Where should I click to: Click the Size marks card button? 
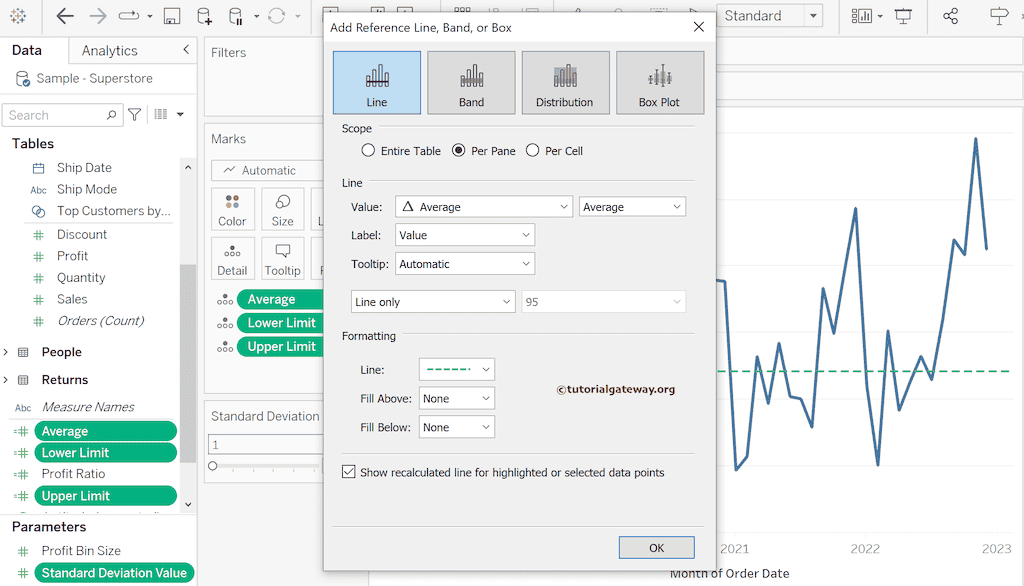pos(283,209)
